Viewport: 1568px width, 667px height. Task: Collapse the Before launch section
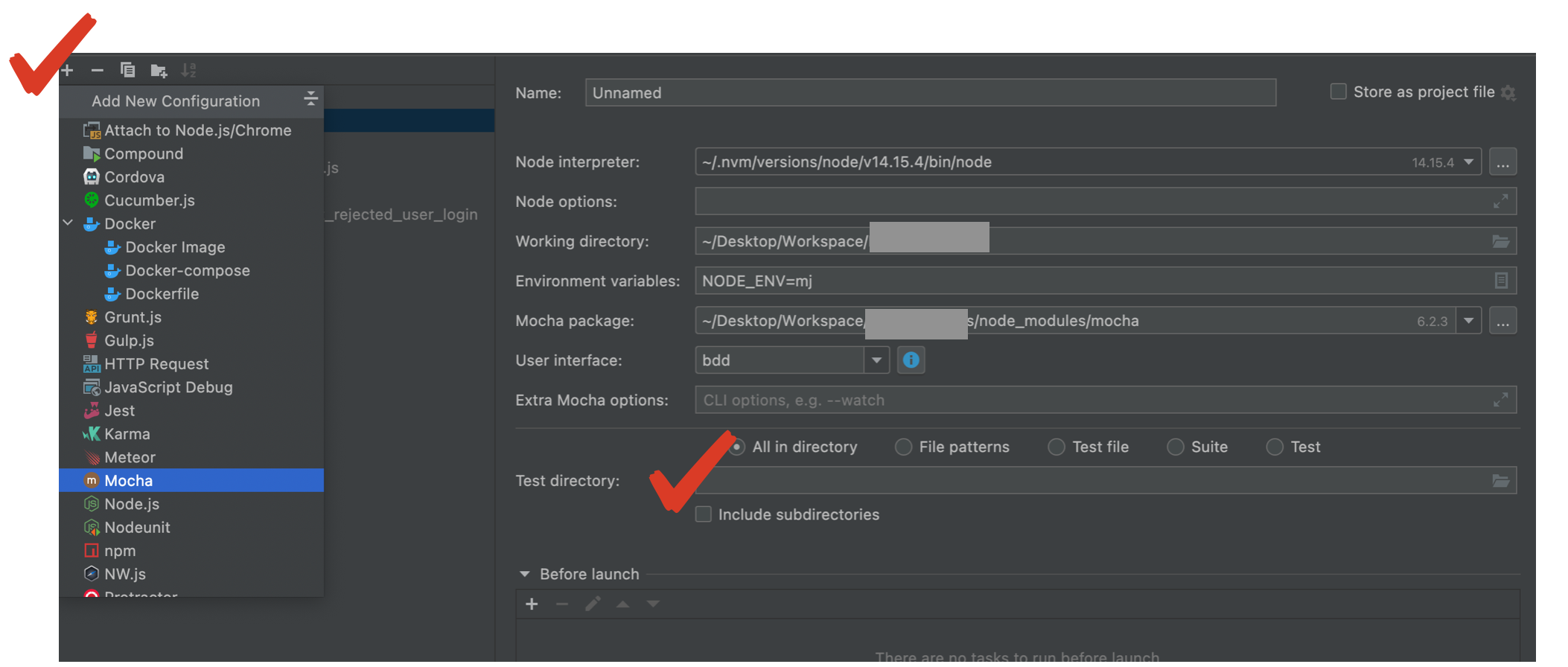524,574
